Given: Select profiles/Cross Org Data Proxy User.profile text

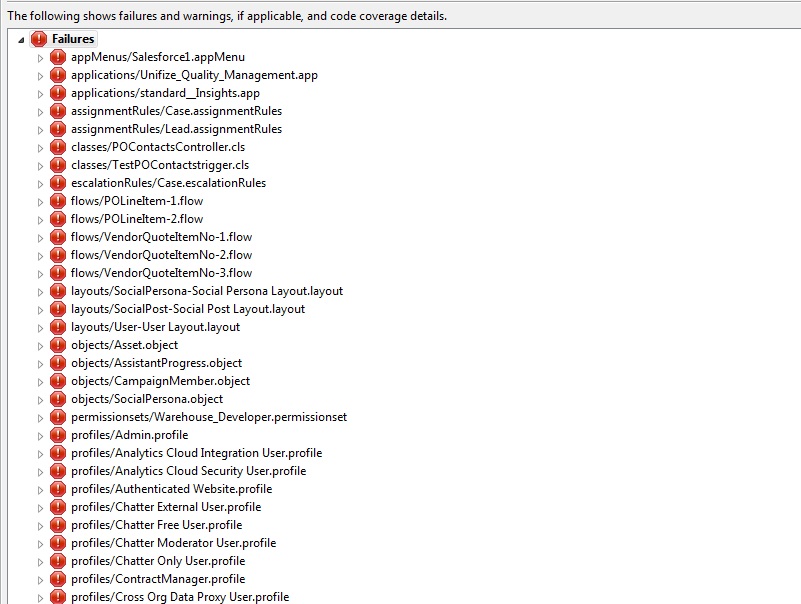Looking at the screenshot, I should point(180,597).
